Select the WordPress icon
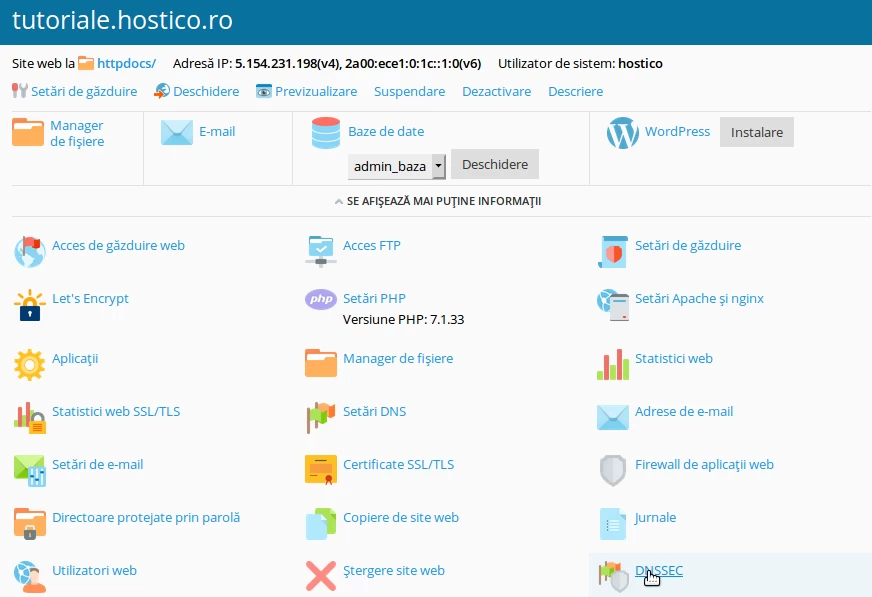The height and width of the screenshot is (597, 872). 622,131
